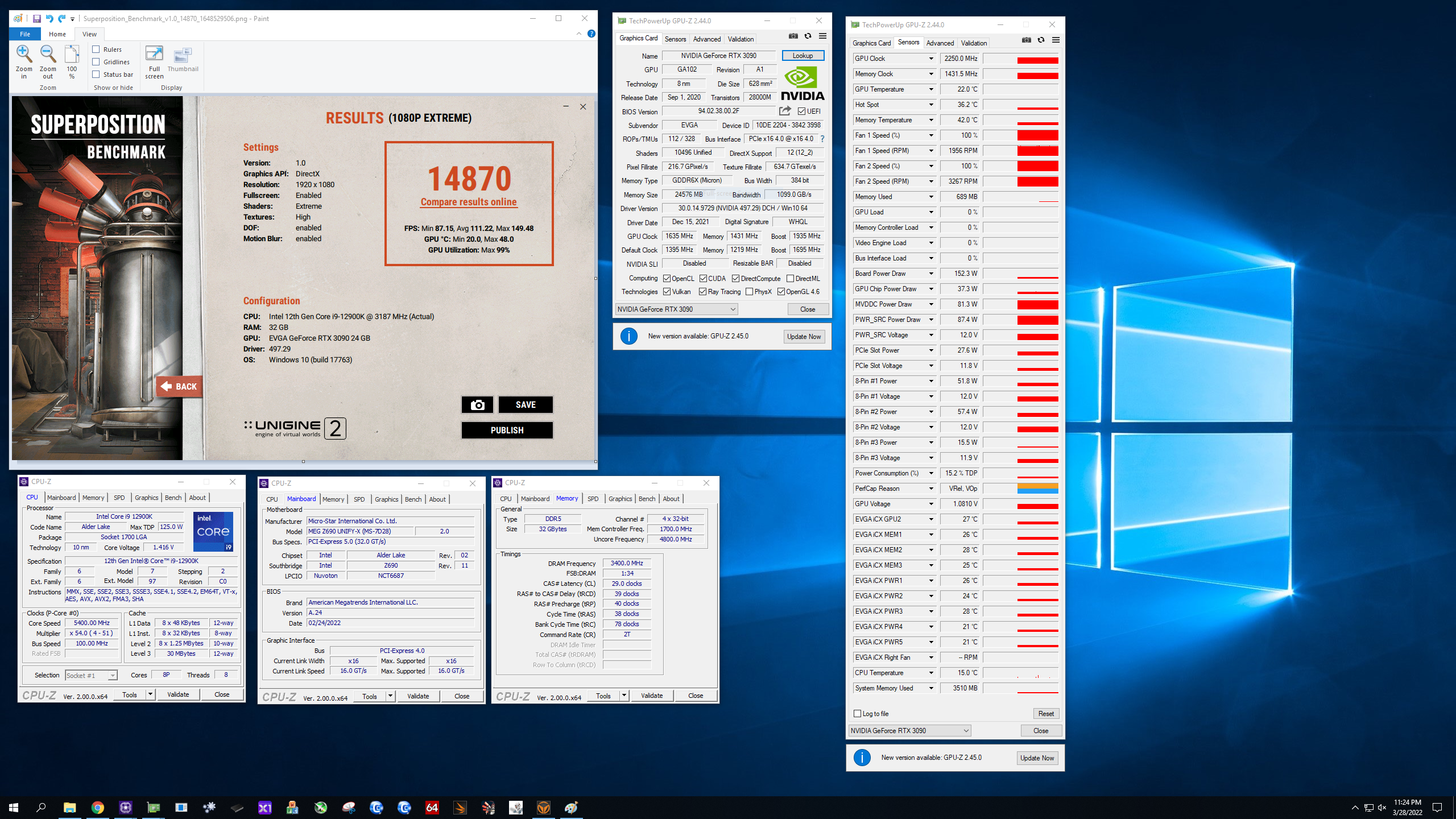Image resolution: width=1456 pixels, height=819 pixels.
Task: Switch to Paint Home tab
Action: (57, 34)
